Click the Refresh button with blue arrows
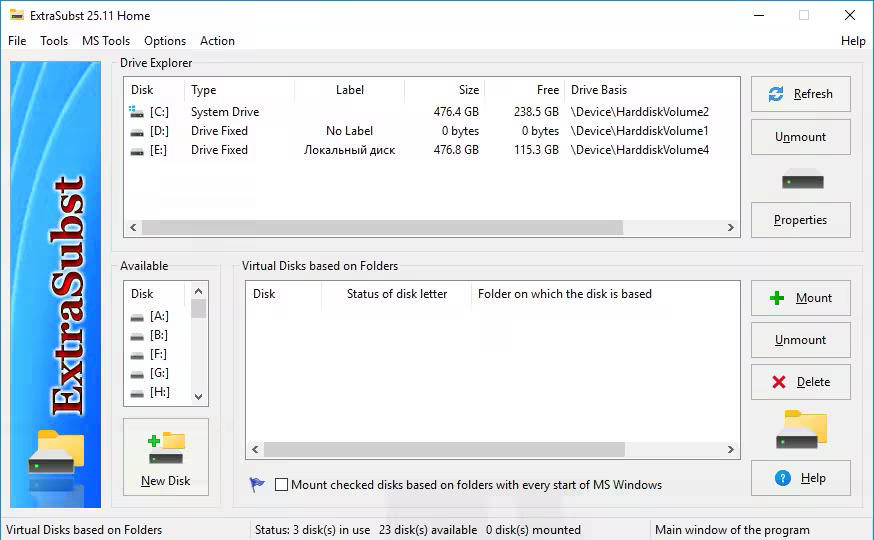 click(x=800, y=94)
